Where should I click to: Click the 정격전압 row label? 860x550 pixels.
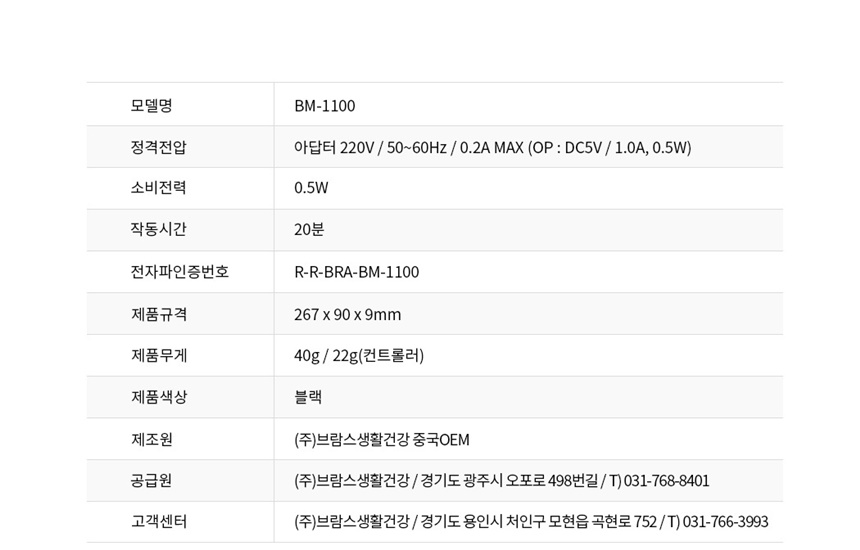(x=159, y=147)
